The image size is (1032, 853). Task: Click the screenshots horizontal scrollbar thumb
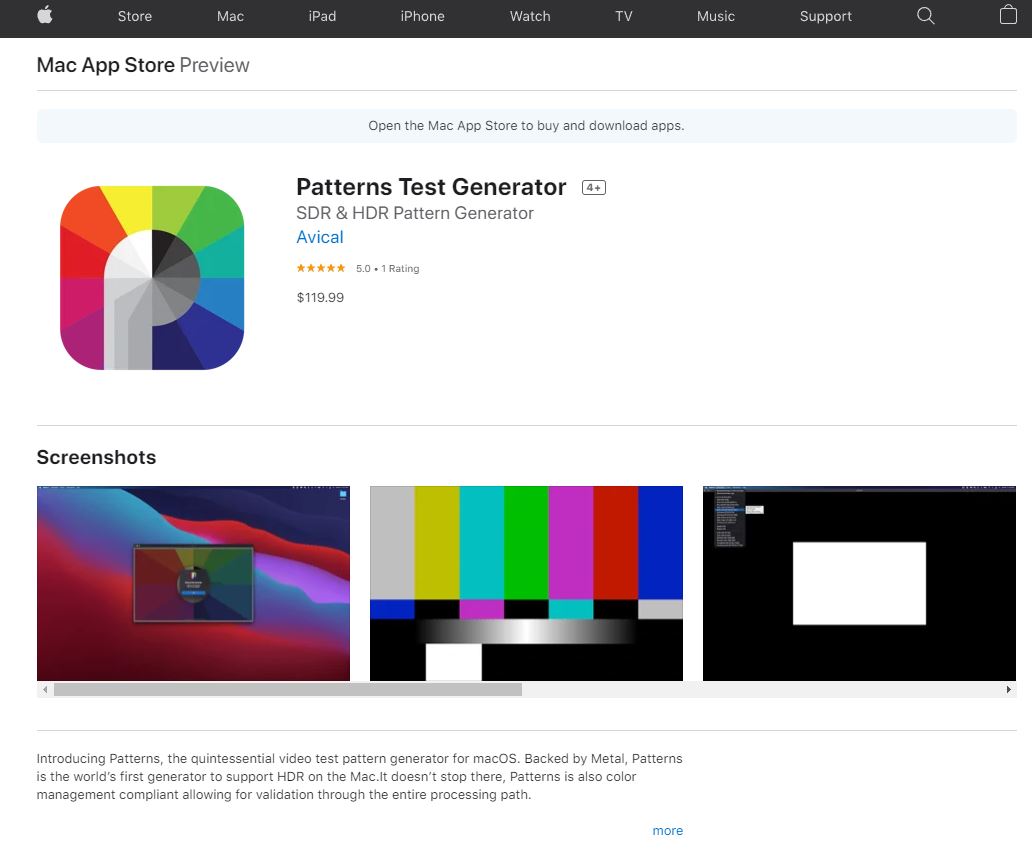coord(288,690)
